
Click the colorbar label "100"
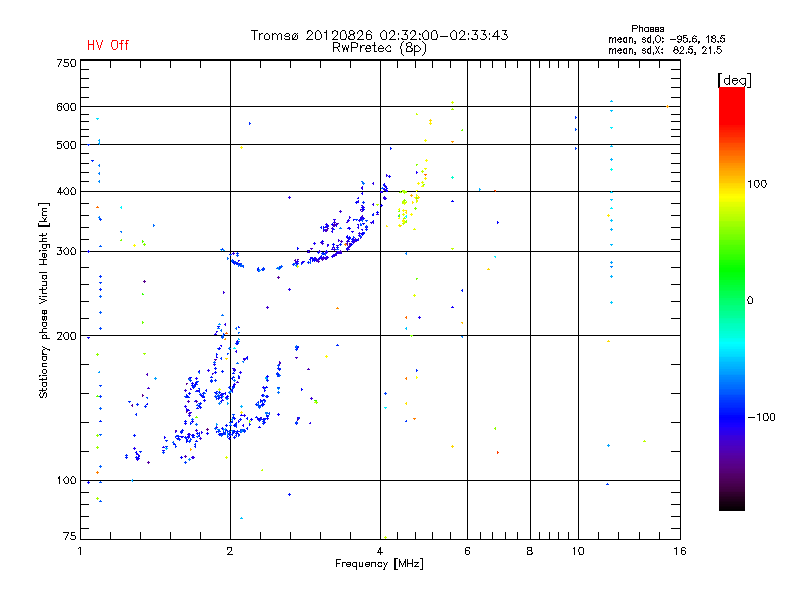click(x=757, y=184)
